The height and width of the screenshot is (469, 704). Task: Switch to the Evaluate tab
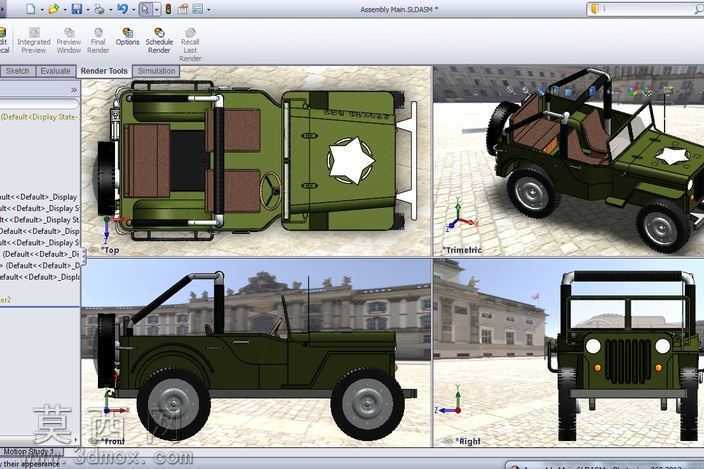(55, 71)
